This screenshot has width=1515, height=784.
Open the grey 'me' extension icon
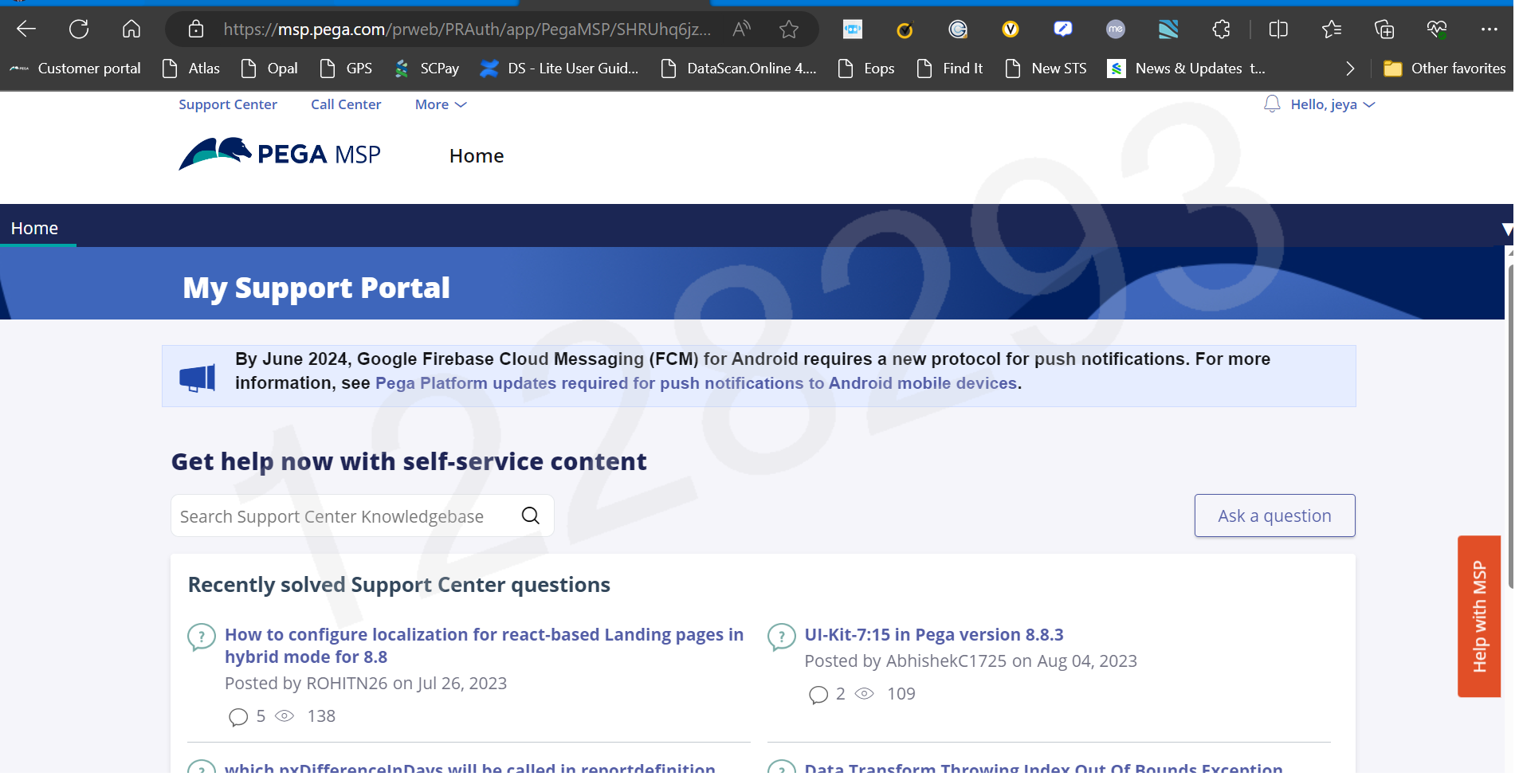click(1116, 29)
